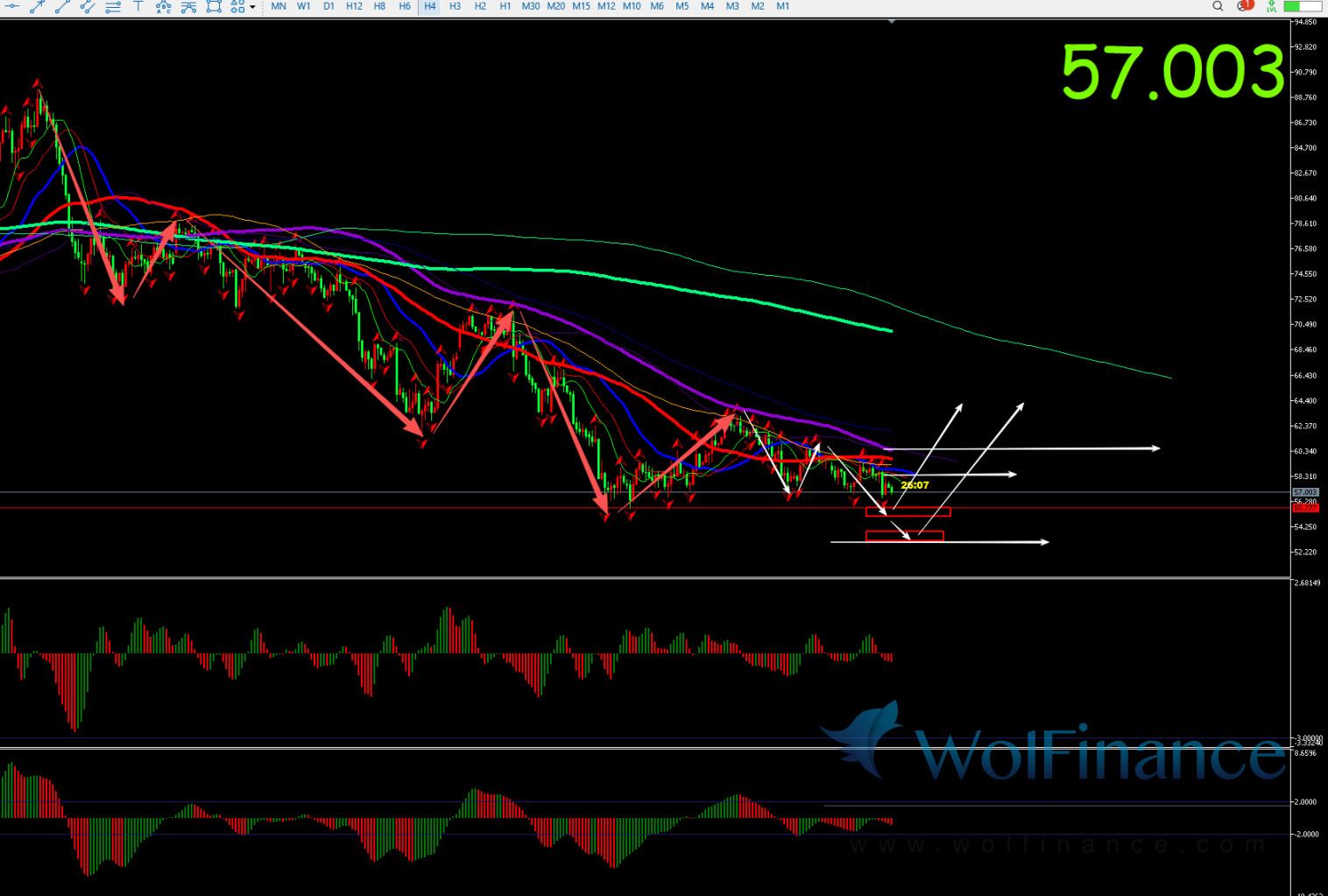Select the text label tool
Screen dimensions: 1328x896
(138, 6)
